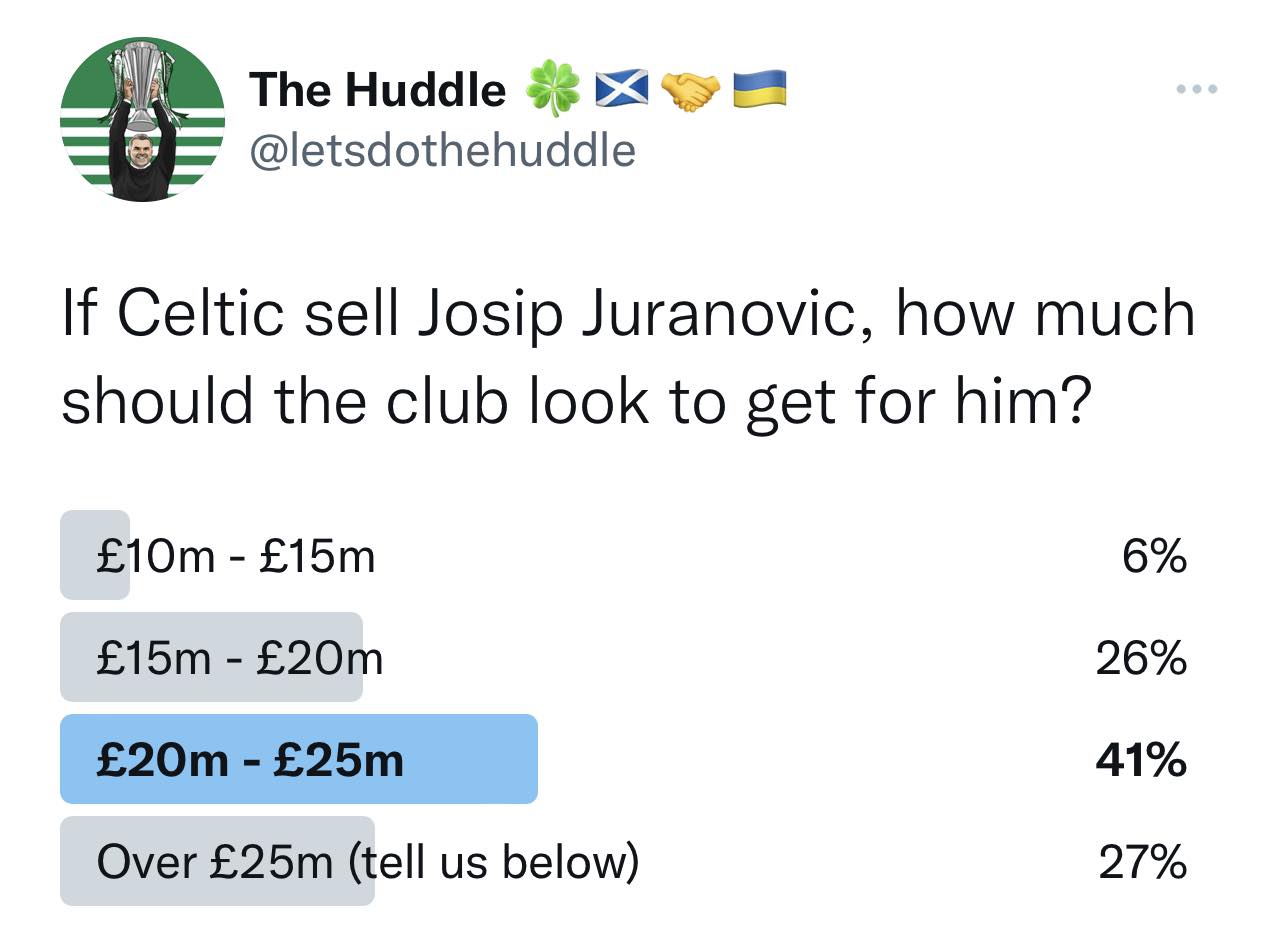1284x925 pixels.
Task: Click the tweet line ending "for him?"
Action: 573,402
